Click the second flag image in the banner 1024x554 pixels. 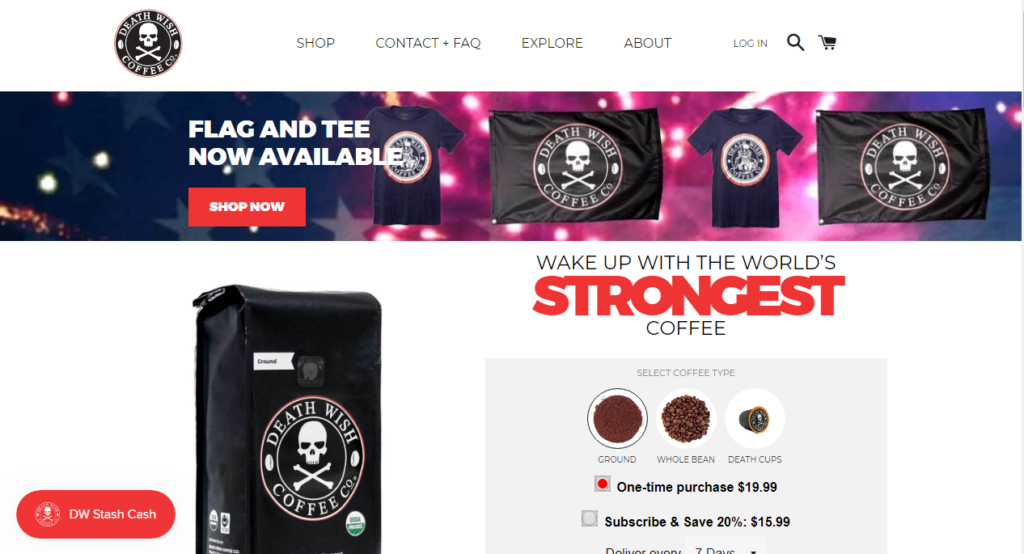pyautogui.click(x=904, y=166)
